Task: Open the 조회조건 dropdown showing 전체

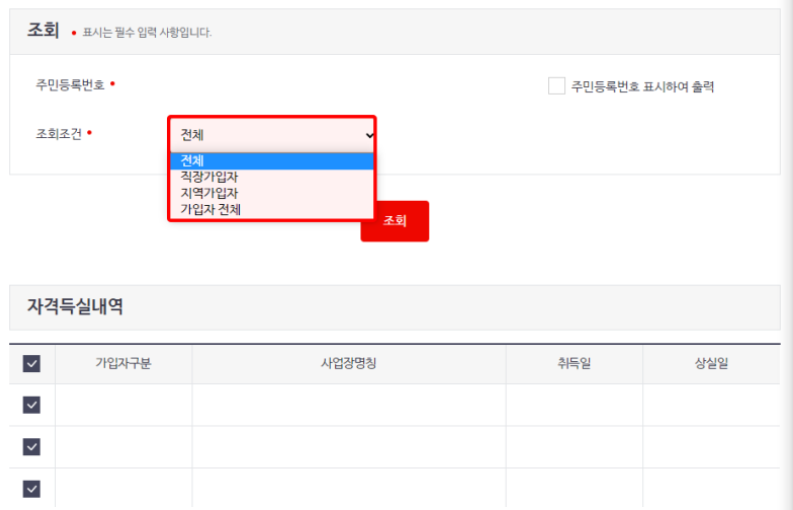Action: (272, 135)
